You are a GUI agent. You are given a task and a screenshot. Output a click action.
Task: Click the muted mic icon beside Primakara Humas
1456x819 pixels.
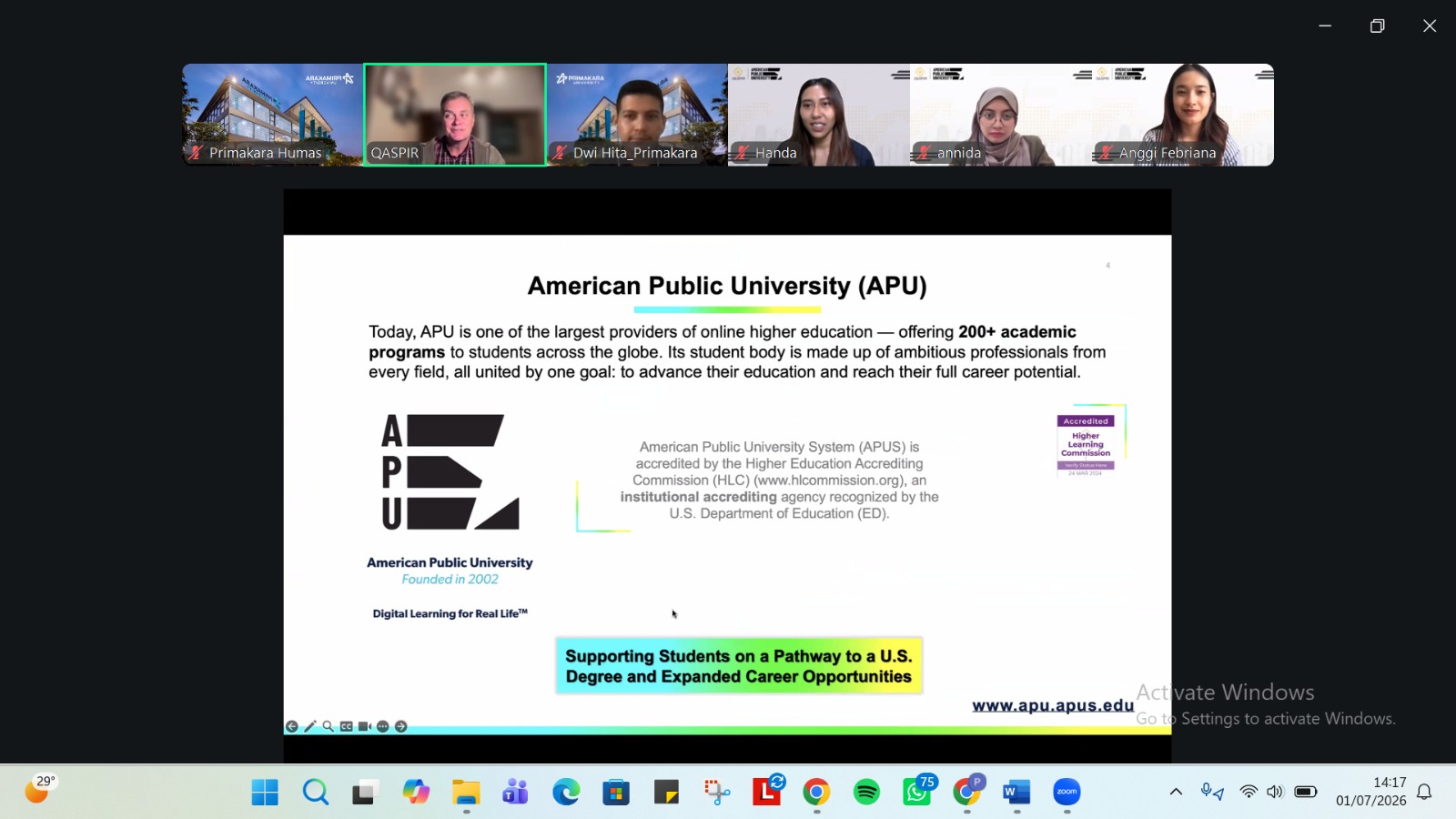point(196,153)
